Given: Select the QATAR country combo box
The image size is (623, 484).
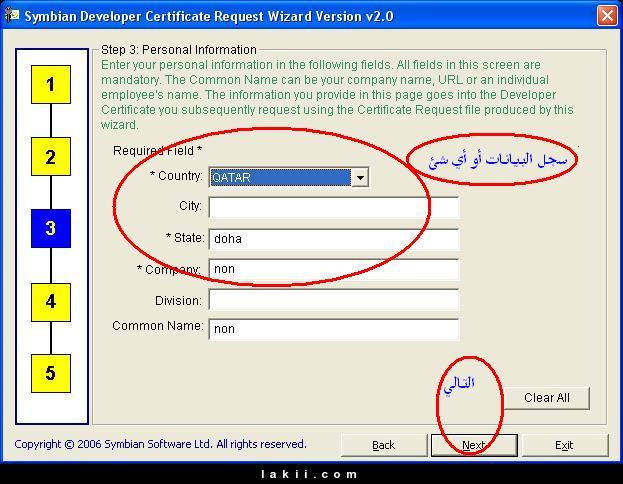Looking at the screenshot, I should tap(288, 178).
